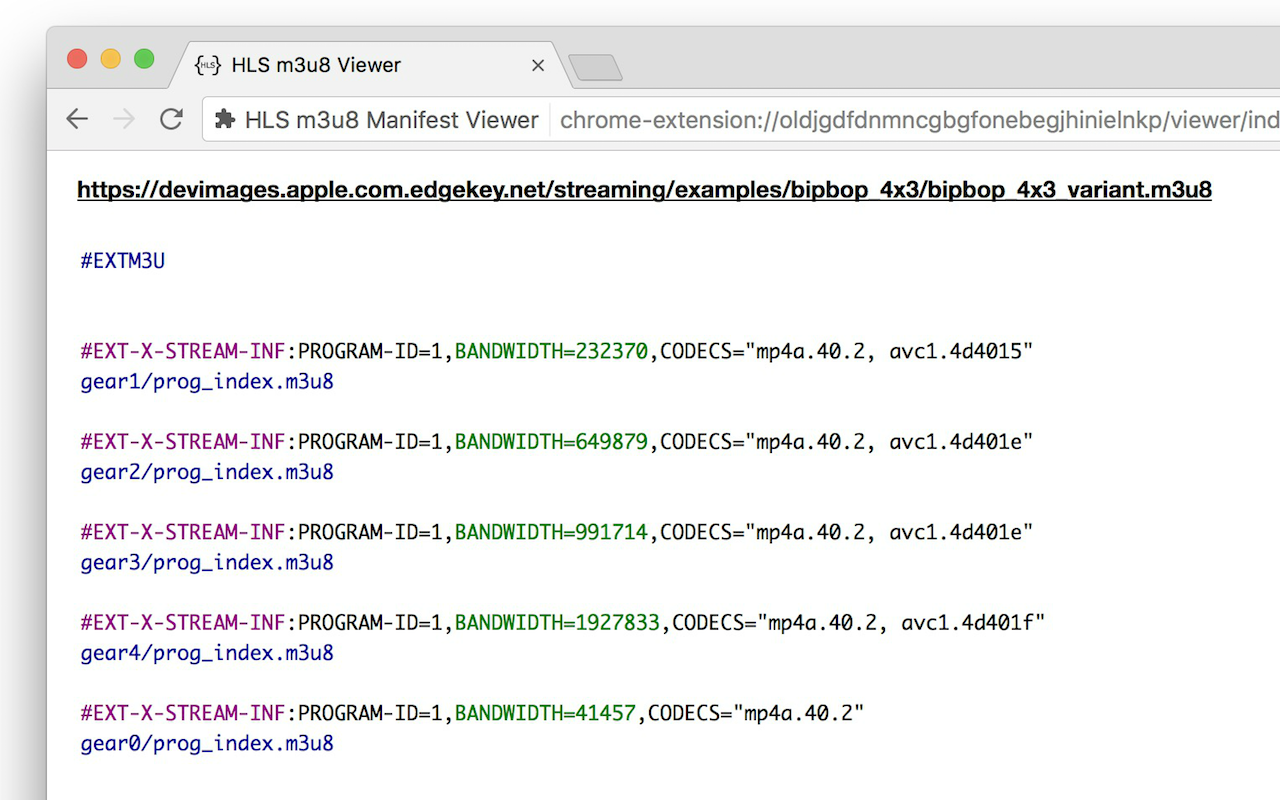1280x800 pixels.
Task: Open gear0/prog_index.m3u8 link
Action: tap(207, 744)
